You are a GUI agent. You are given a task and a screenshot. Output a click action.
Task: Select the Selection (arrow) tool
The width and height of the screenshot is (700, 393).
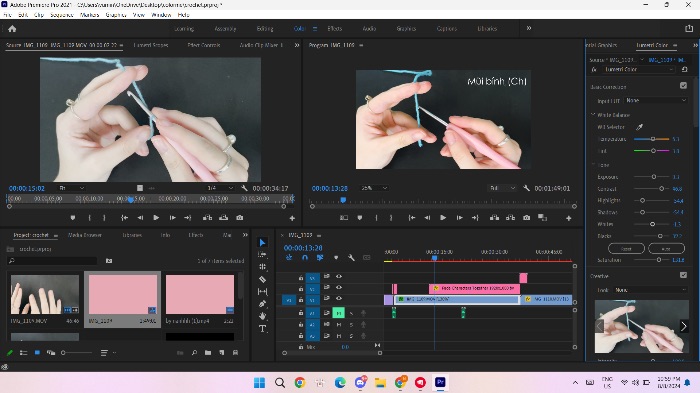coord(262,242)
